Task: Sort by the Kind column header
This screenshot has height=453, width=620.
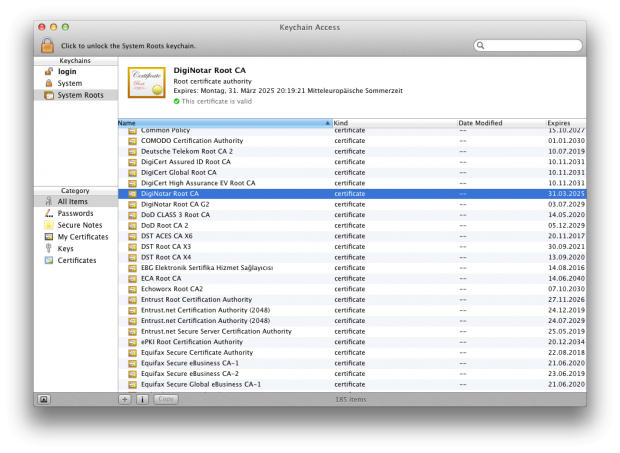Action: click(394, 123)
